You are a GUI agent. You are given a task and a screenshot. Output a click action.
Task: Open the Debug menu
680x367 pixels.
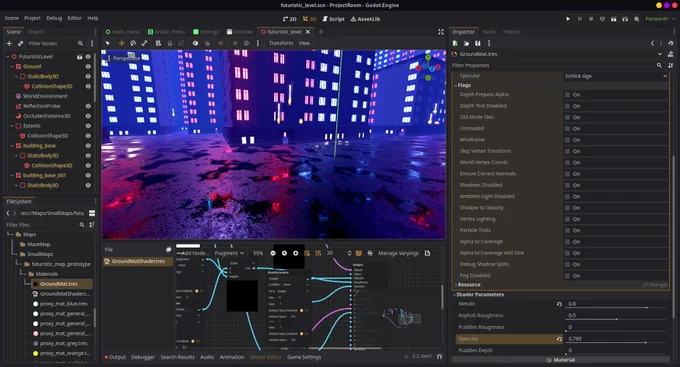(x=54, y=18)
